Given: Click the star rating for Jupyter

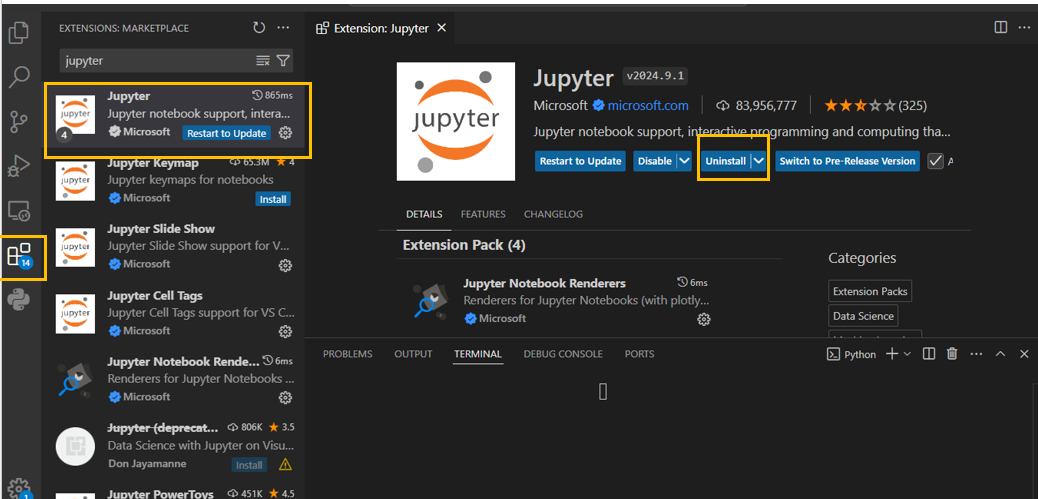Looking at the screenshot, I should click(x=874, y=105).
